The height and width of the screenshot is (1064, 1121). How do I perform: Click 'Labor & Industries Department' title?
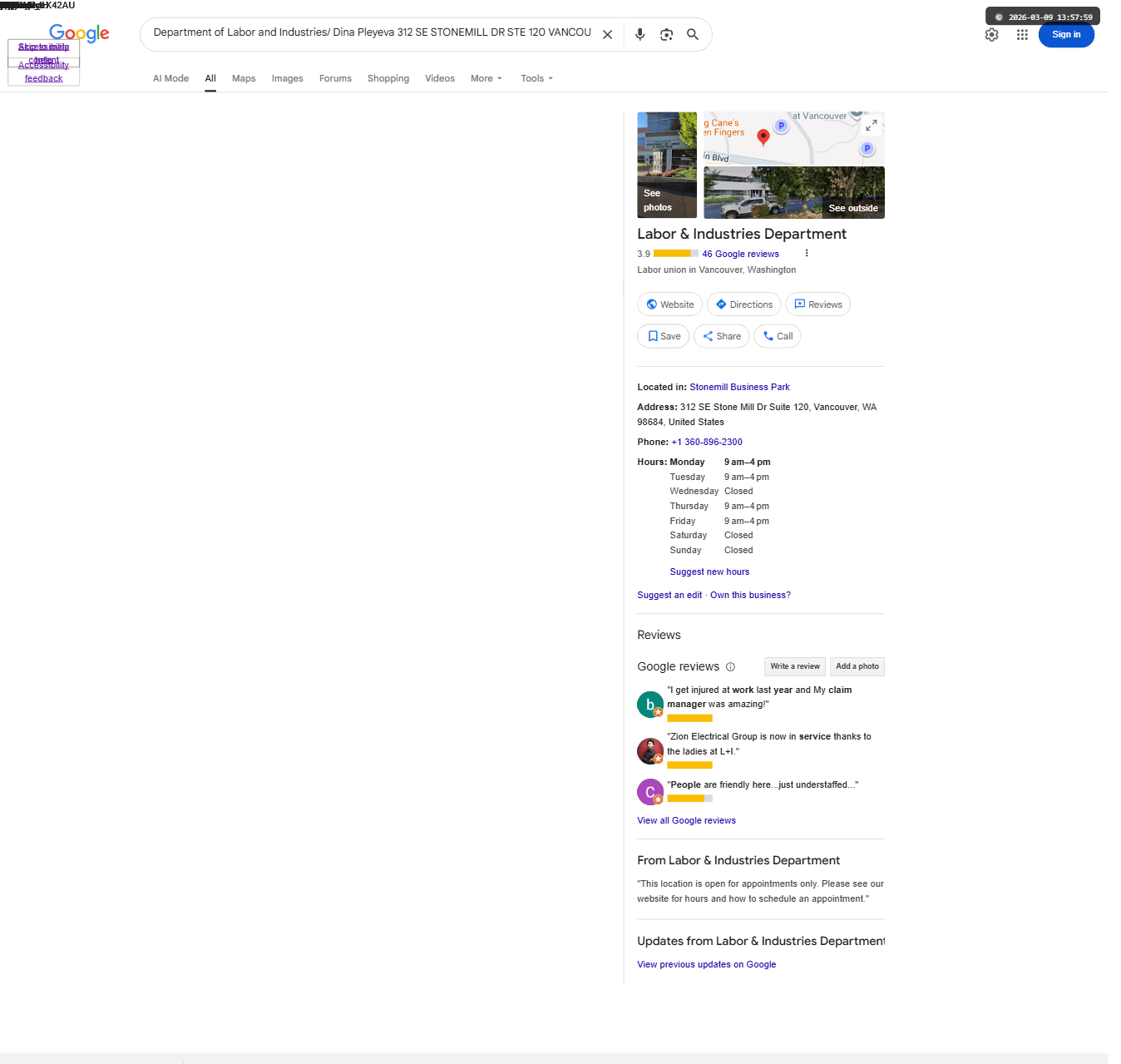(x=742, y=235)
